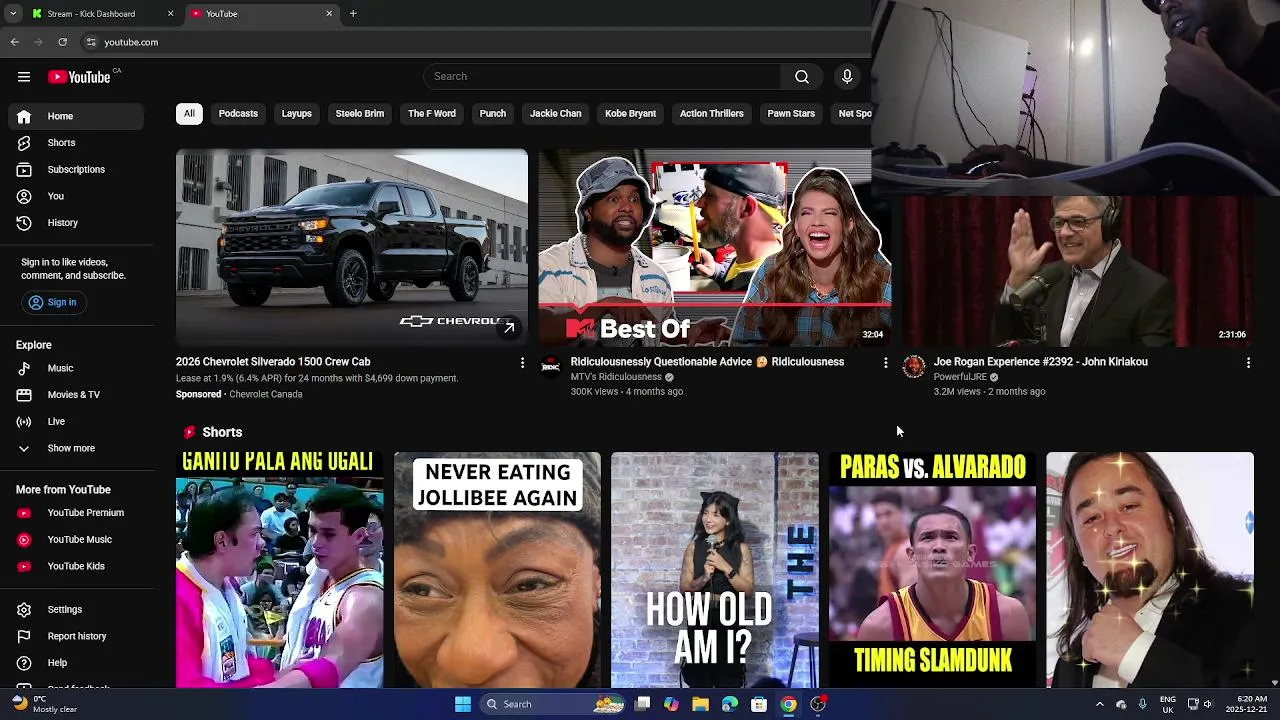
Task: Click the Sign in button
Action: click(52, 302)
